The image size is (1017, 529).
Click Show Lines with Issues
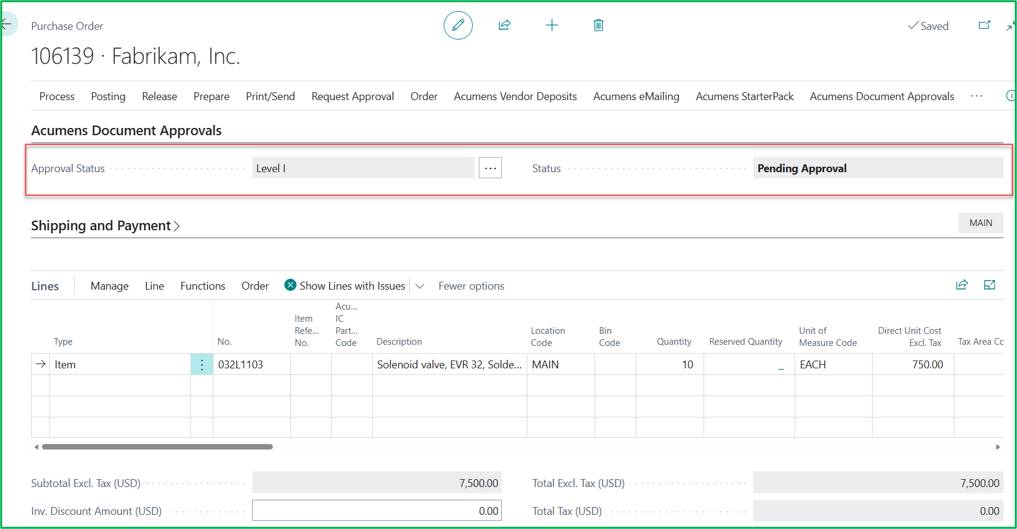pos(352,286)
